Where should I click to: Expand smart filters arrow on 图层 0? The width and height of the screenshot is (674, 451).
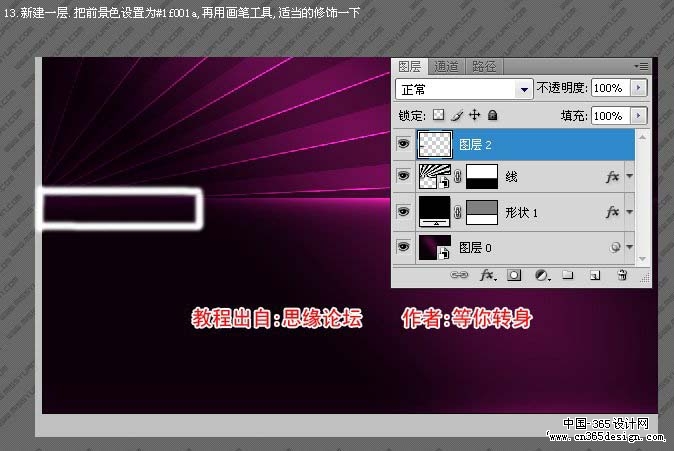630,247
